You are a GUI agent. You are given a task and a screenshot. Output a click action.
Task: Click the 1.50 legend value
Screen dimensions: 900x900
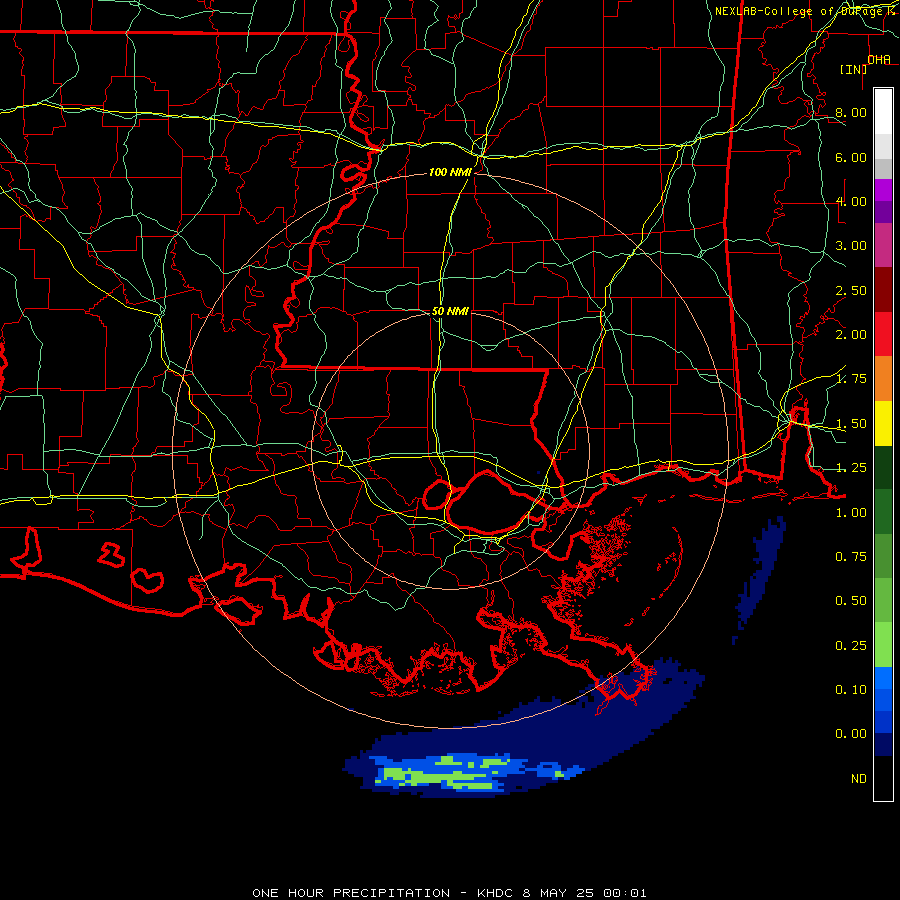851,424
